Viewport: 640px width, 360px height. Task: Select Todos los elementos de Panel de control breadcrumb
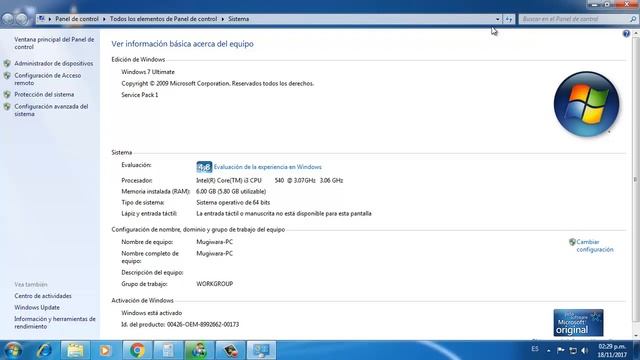click(163, 19)
